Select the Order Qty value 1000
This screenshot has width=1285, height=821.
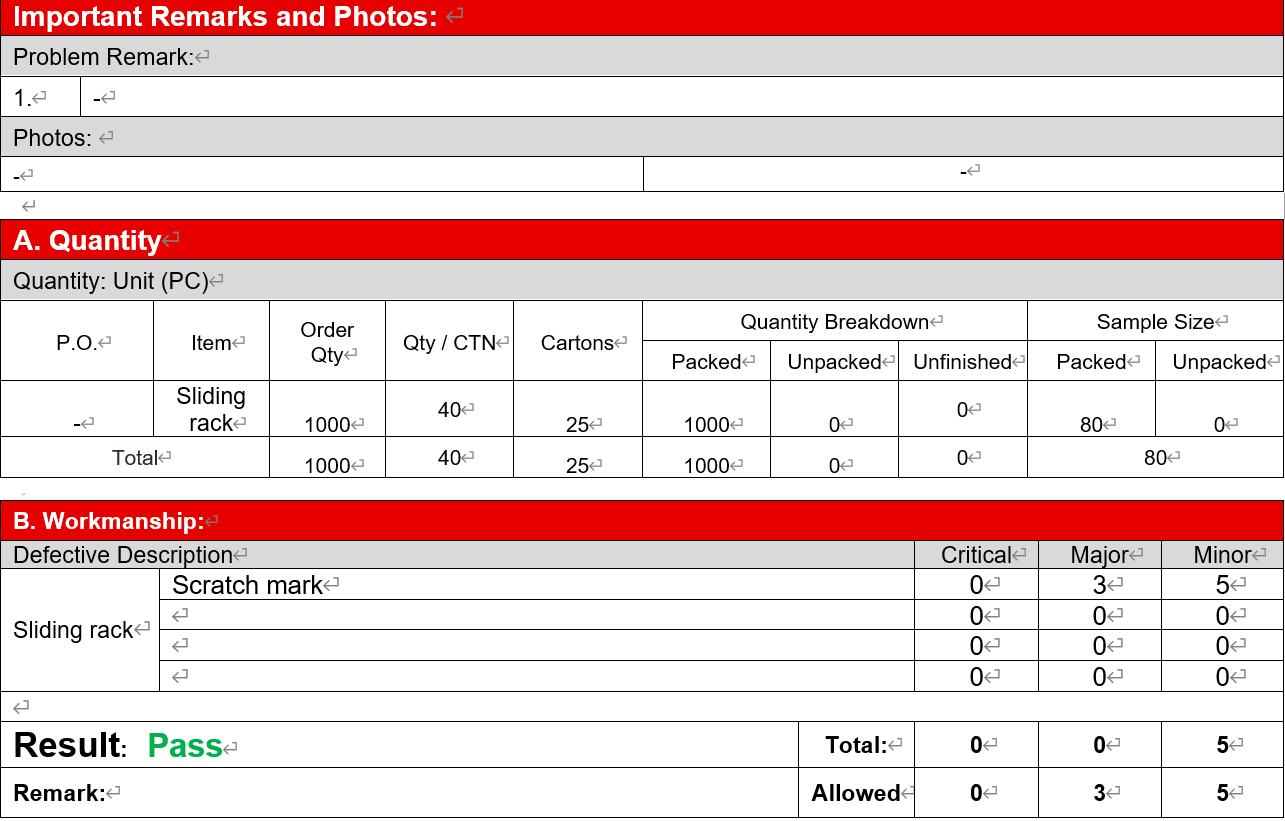click(x=327, y=424)
